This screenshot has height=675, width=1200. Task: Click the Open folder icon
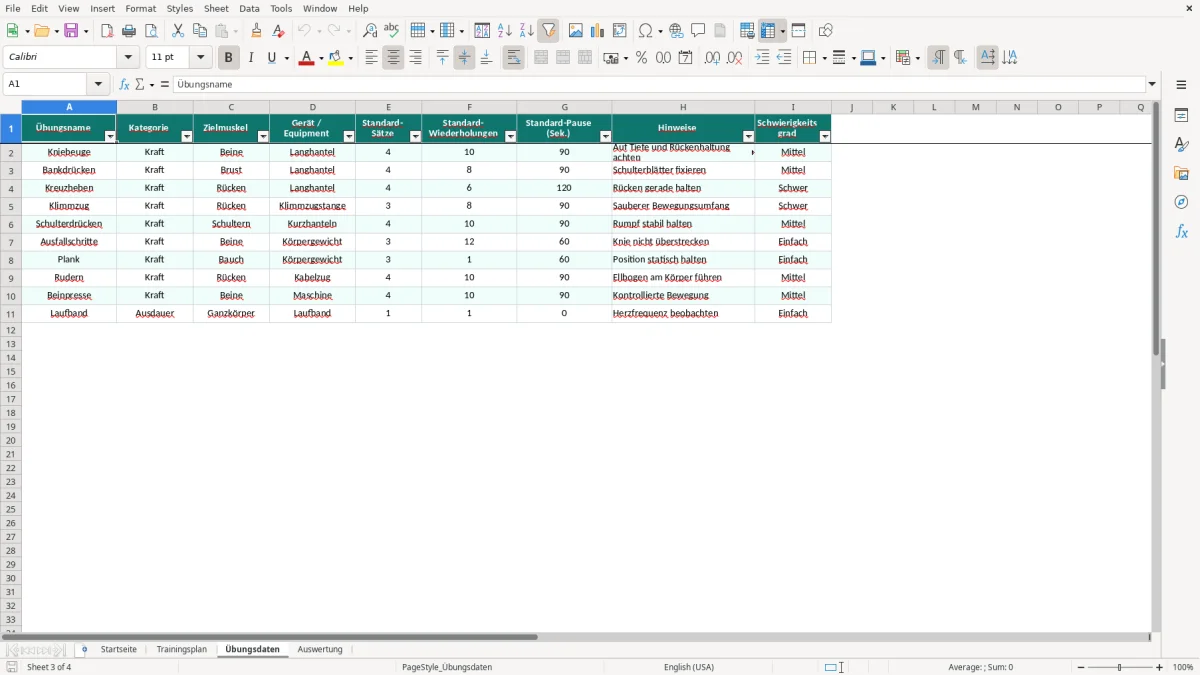pyautogui.click(x=41, y=31)
